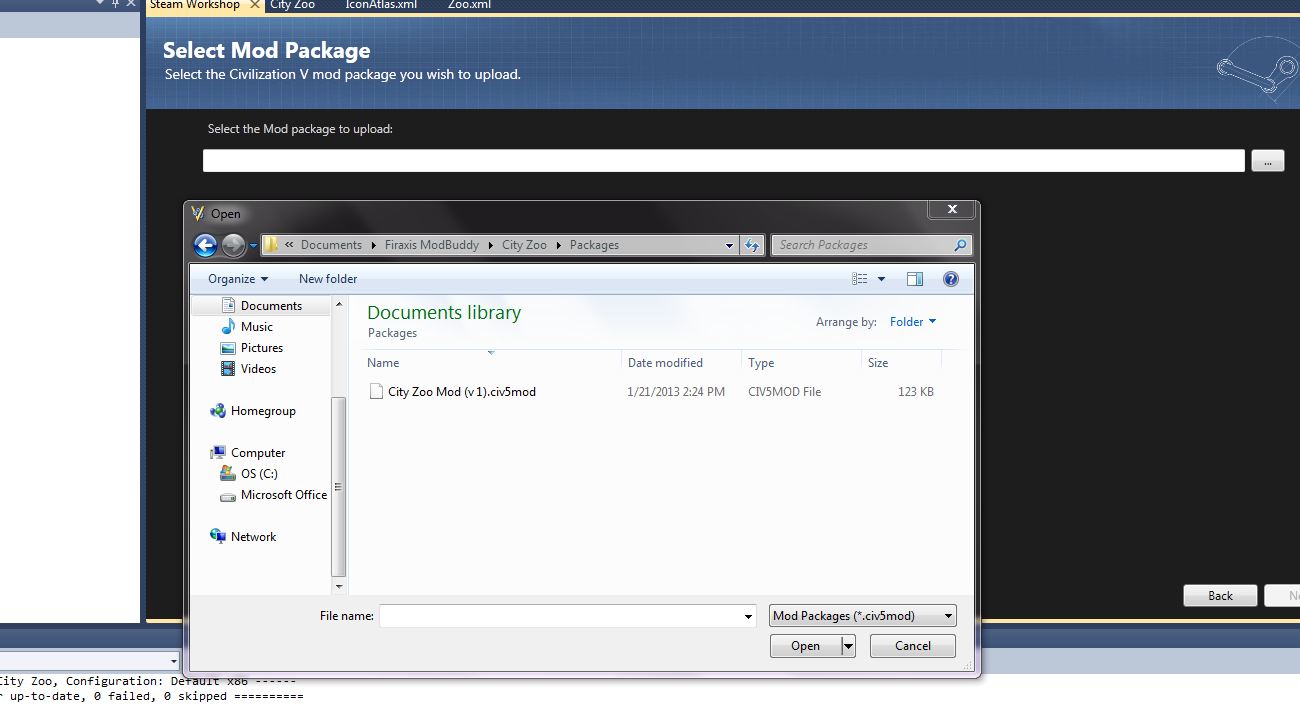Click the Help question mark icon
Screen dimensions: 1300x712
pos(951,279)
